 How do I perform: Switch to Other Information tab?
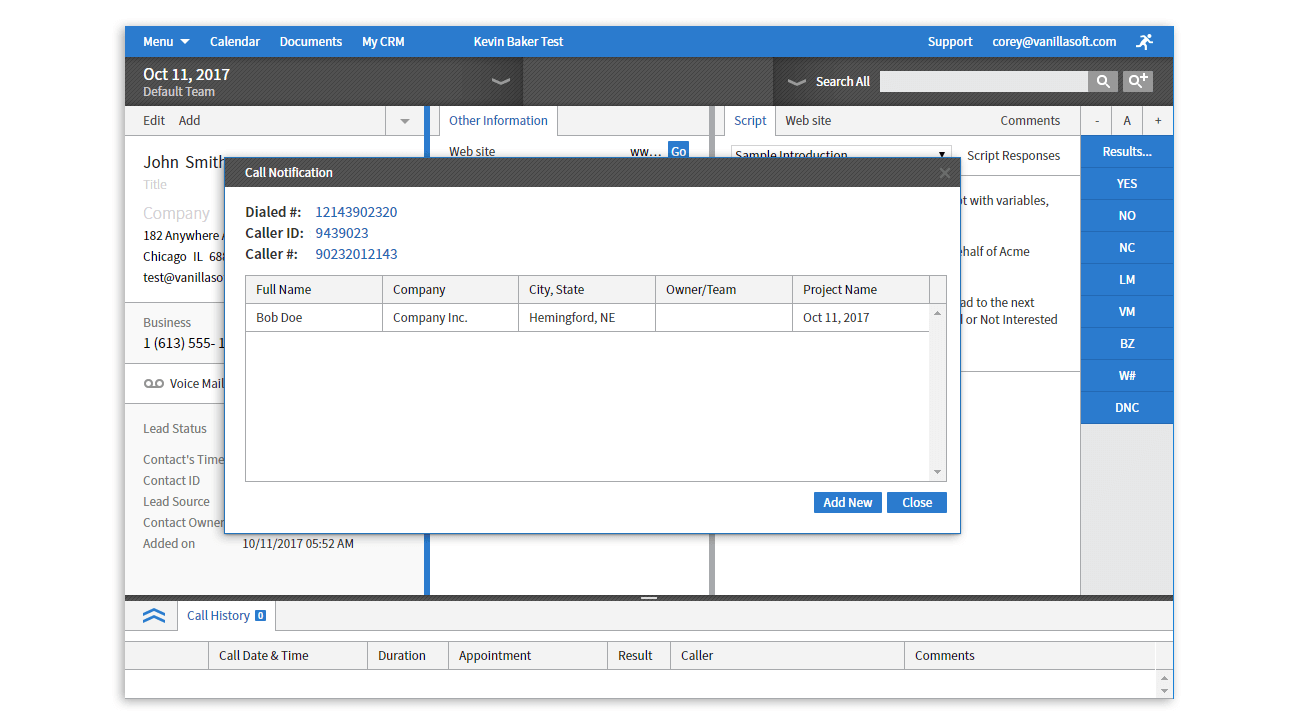click(x=498, y=121)
